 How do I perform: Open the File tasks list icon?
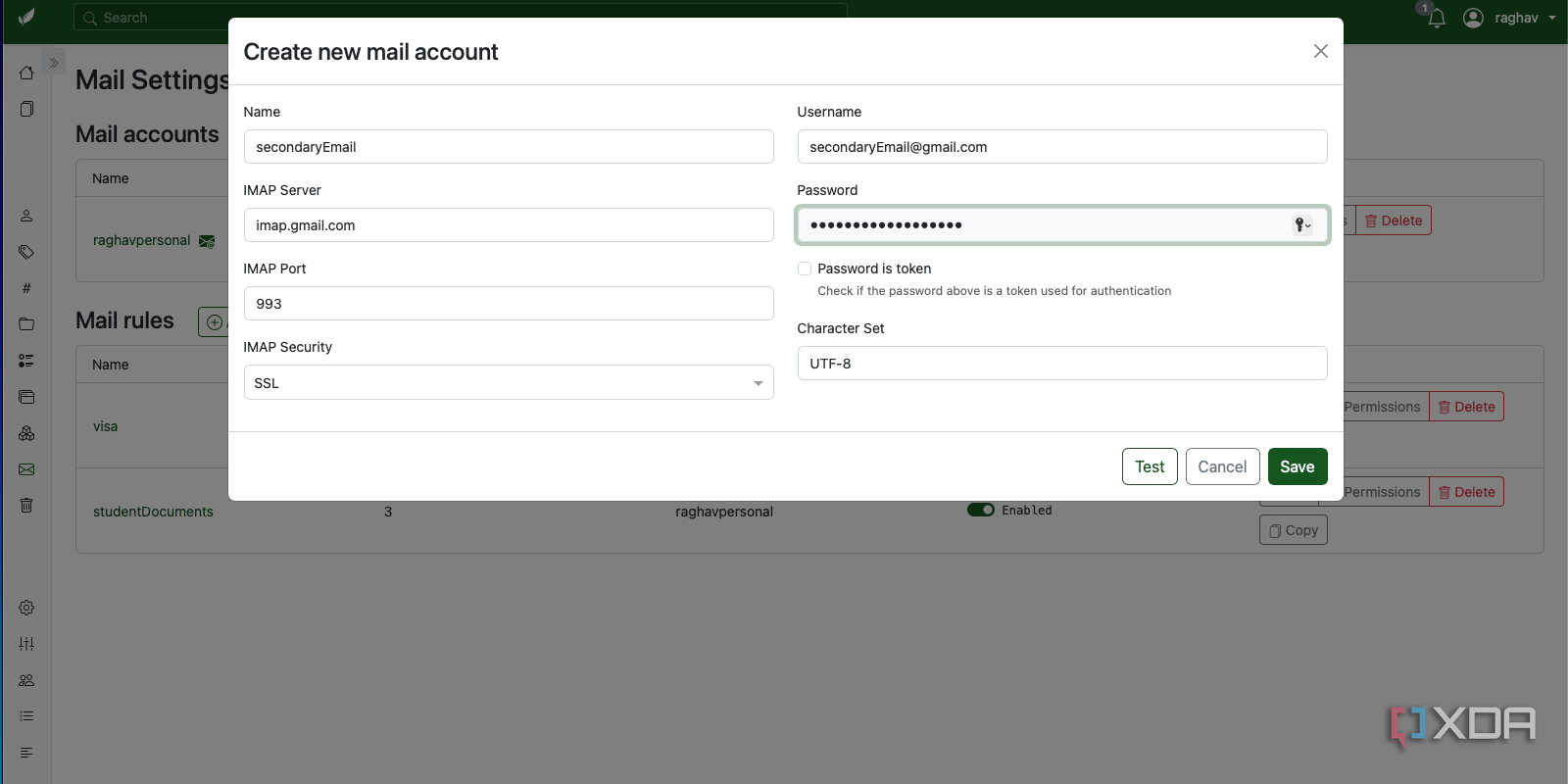point(26,716)
